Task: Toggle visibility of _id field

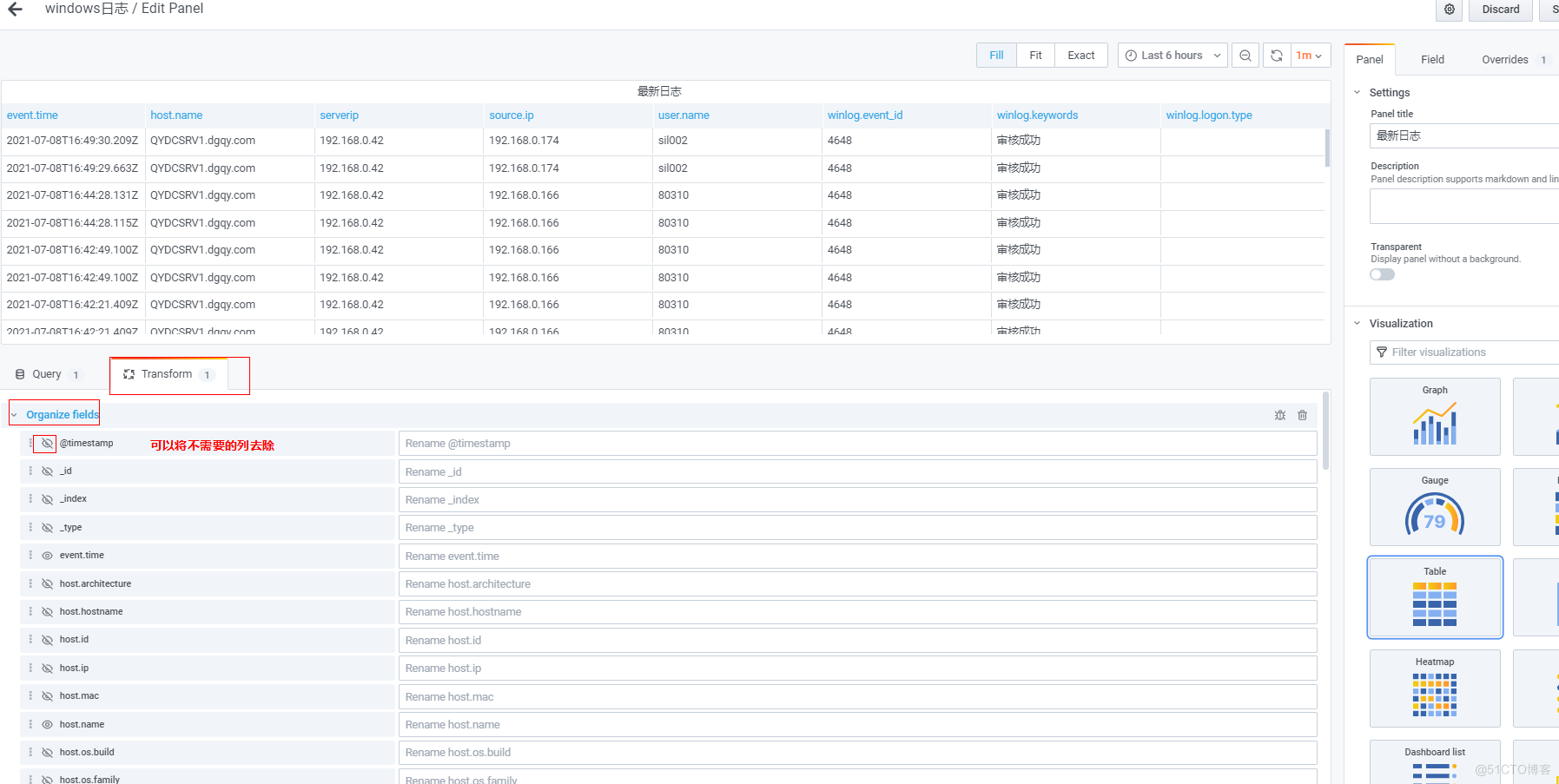Action: pyautogui.click(x=47, y=471)
